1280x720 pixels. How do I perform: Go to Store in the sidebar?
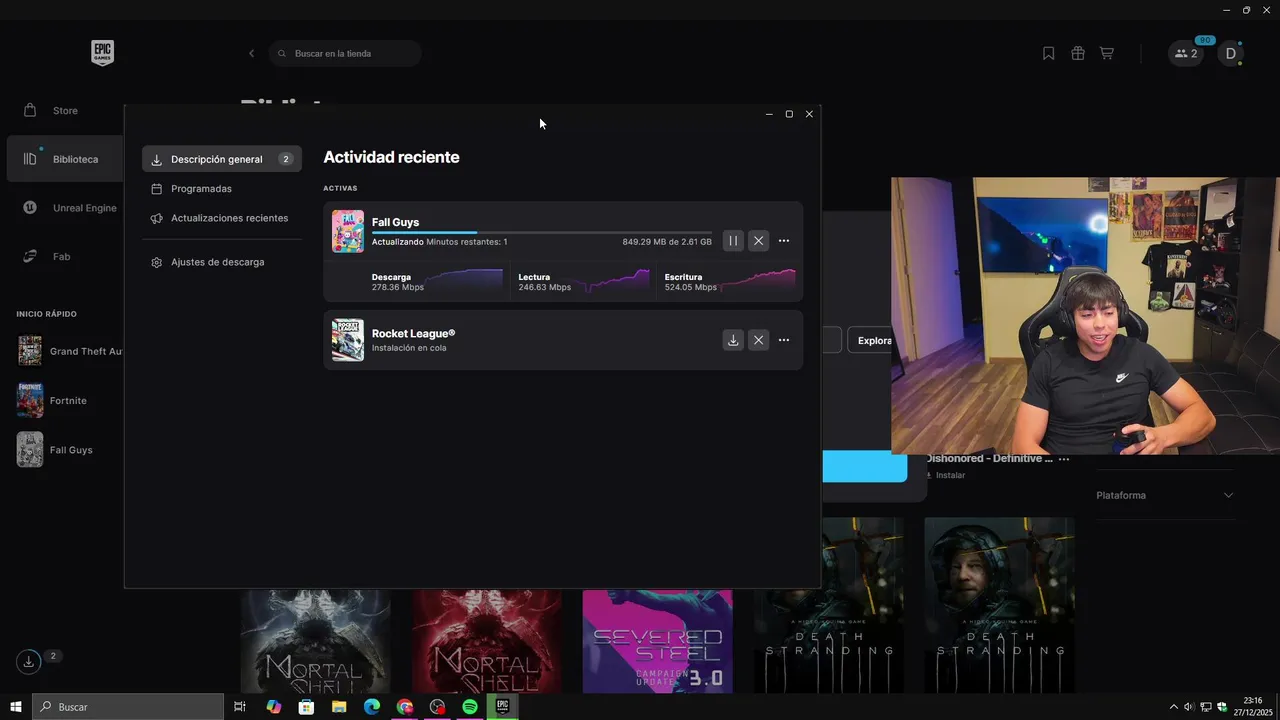65,110
